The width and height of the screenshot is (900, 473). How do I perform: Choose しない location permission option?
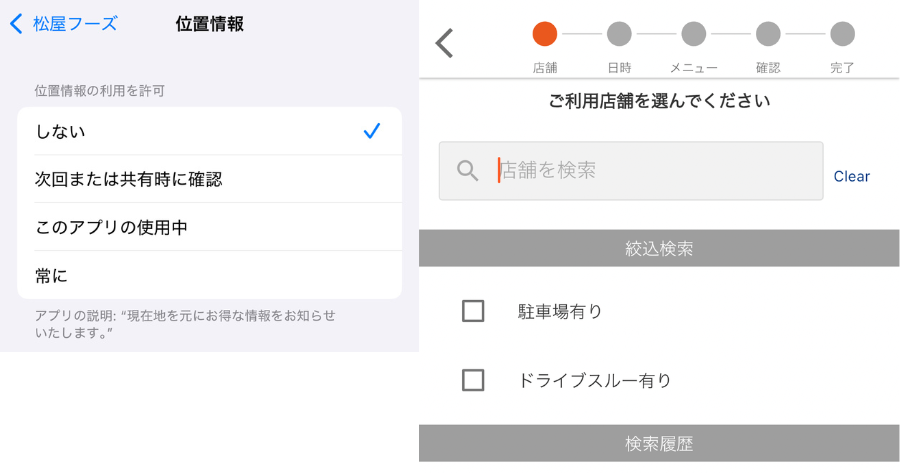click(210, 131)
